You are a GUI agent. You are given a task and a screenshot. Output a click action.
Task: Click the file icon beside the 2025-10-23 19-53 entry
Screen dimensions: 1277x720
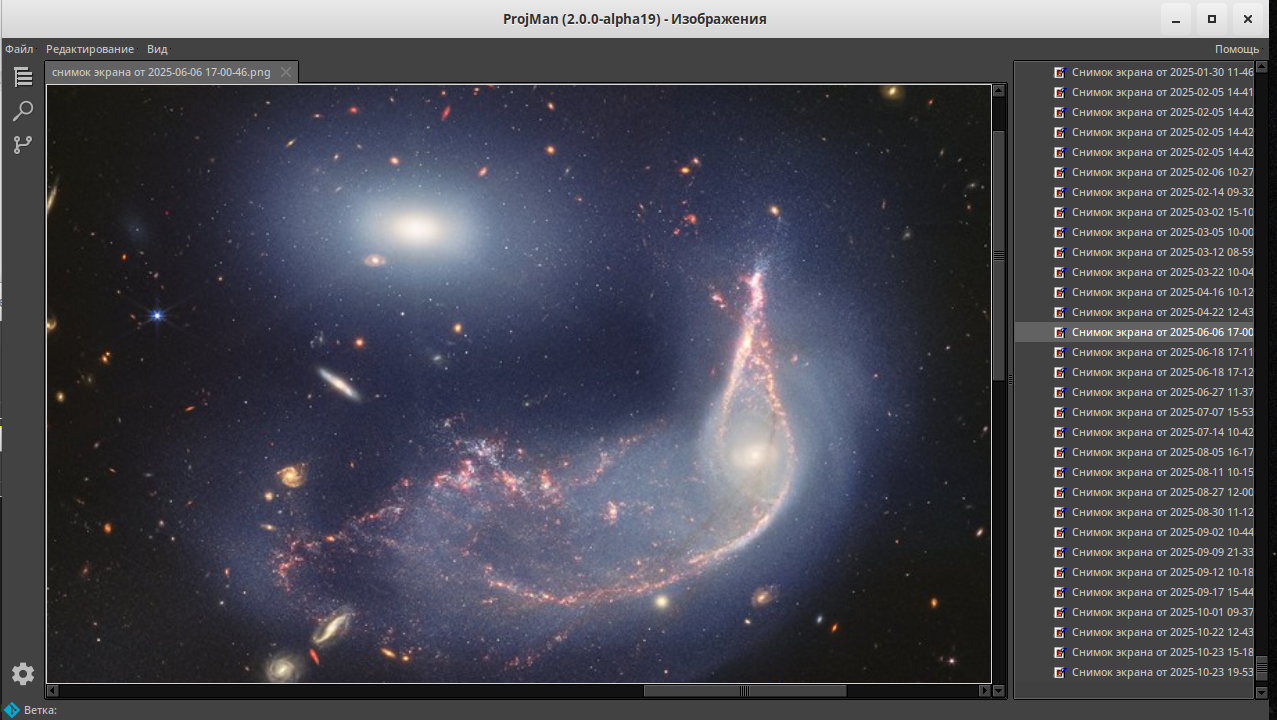tap(1059, 672)
